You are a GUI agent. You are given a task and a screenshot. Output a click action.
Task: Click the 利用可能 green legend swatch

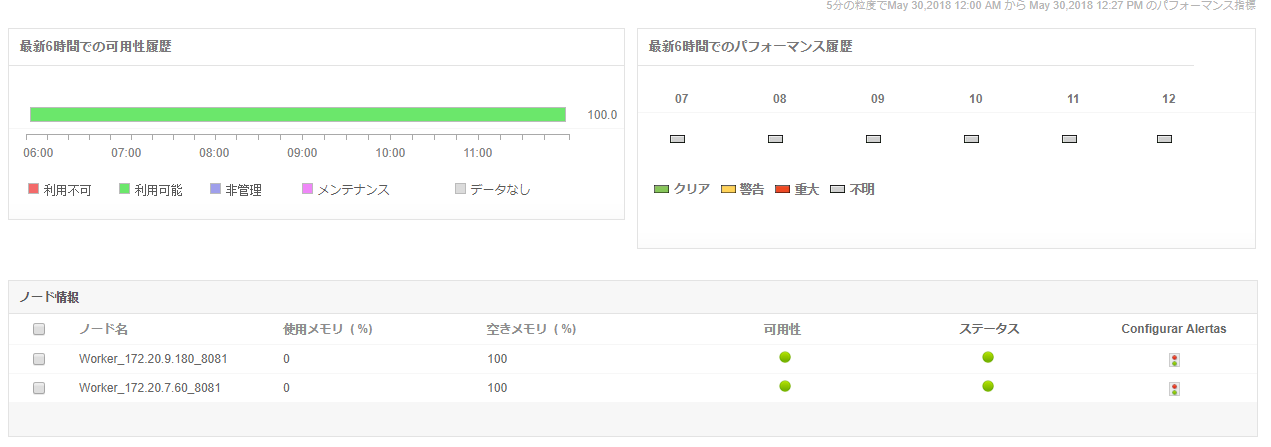click(x=125, y=188)
